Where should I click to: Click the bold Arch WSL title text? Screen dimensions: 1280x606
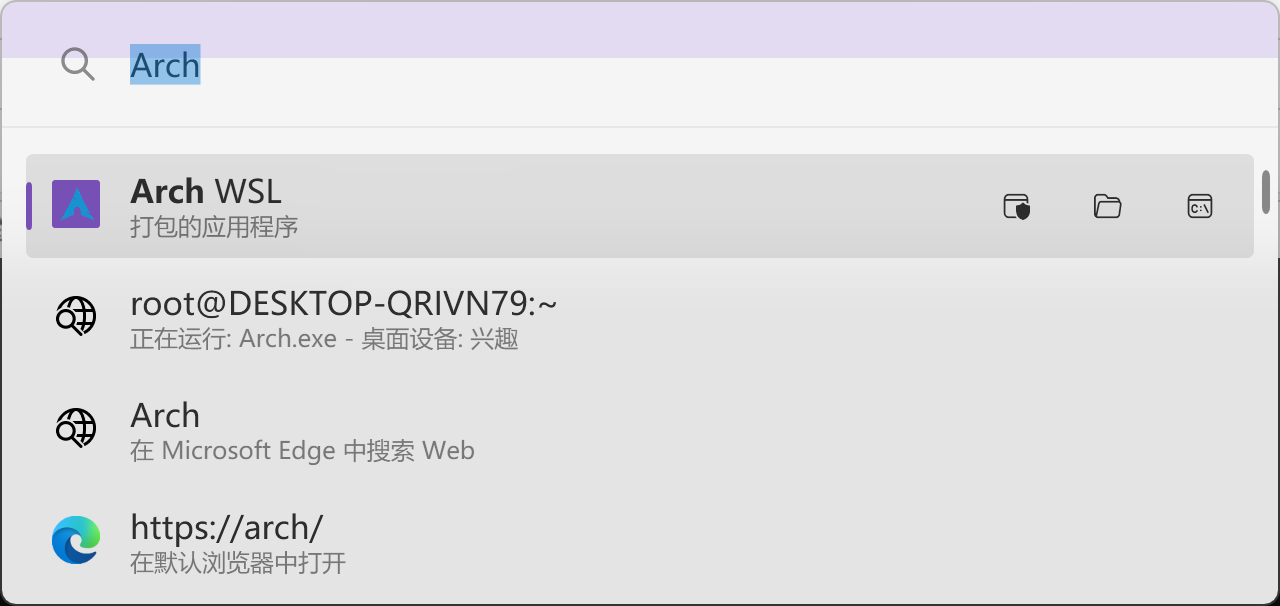[206, 191]
